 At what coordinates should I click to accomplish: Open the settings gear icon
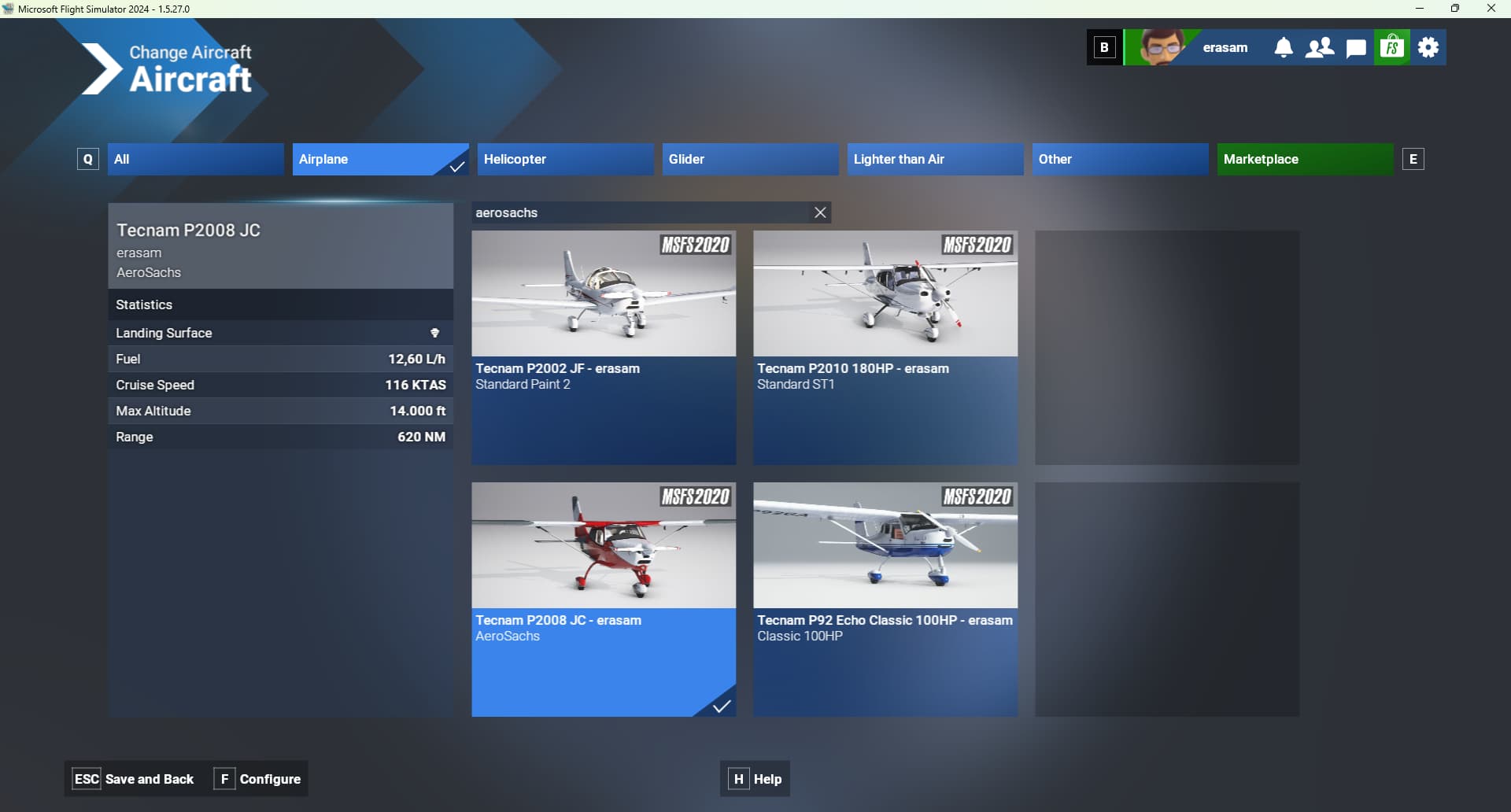pos(1428,47)
